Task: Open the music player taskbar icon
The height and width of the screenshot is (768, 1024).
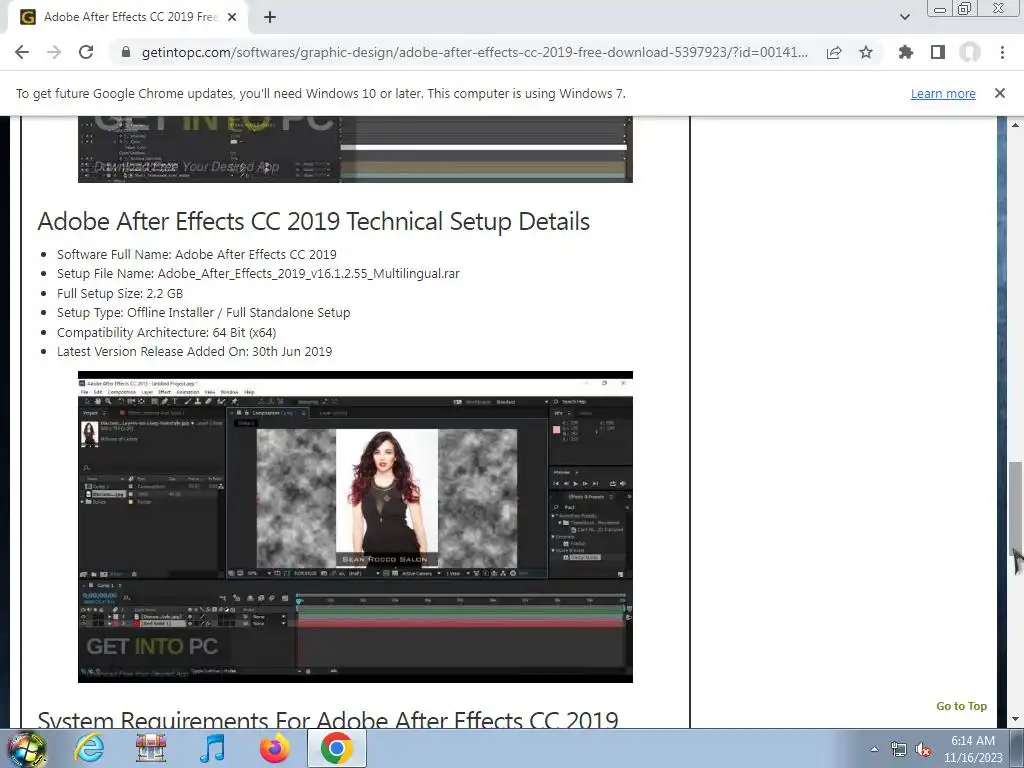Action: 212,748
